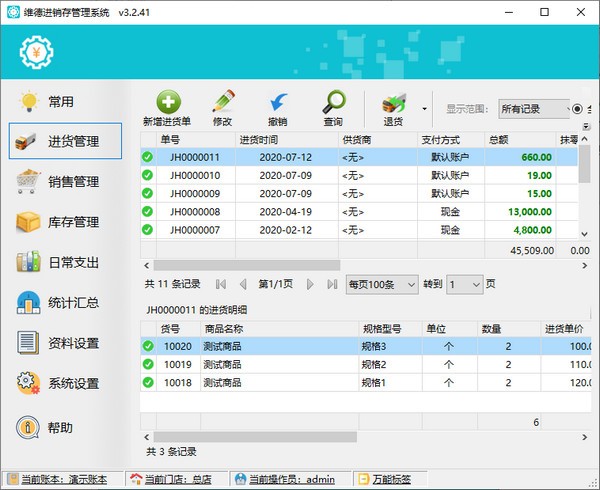This screenshot has height=490, width=600.
Task: Open 库存管理 (inventory management) in sidebar
Action: click(65, 222)
